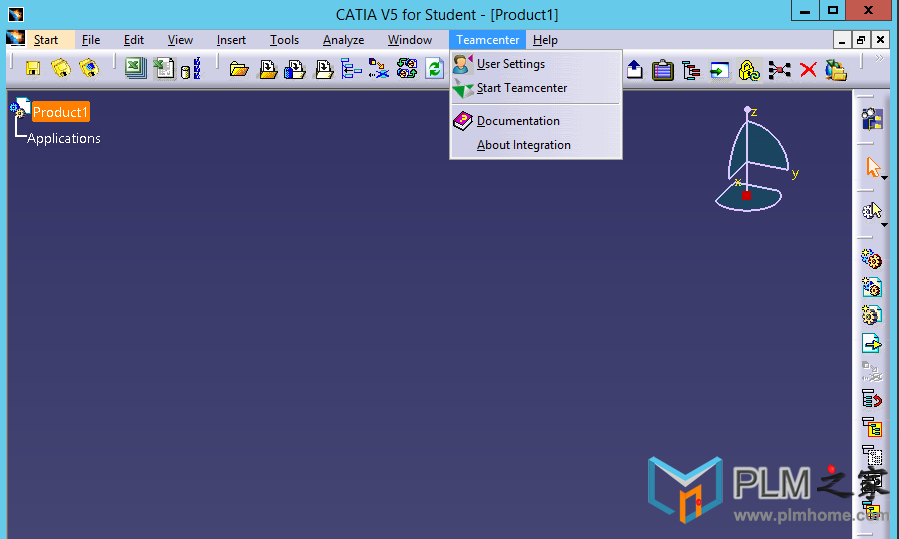Click the first download-into-folder icon

click(267, 69)
